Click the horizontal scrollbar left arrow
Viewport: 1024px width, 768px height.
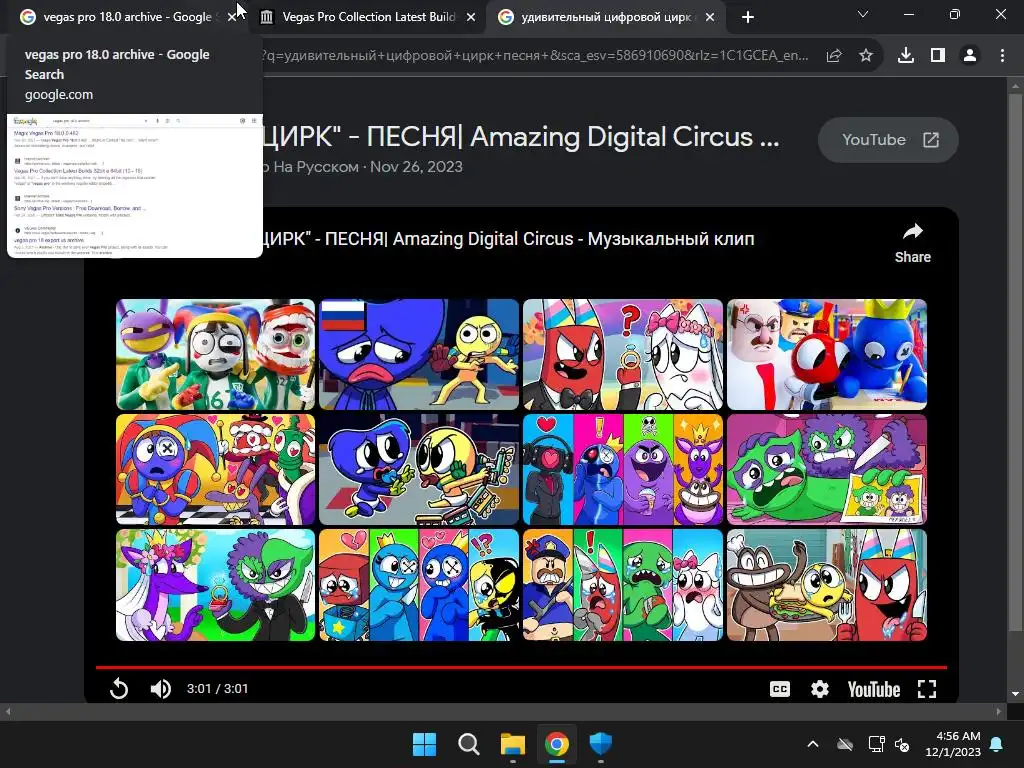[7, 711]
